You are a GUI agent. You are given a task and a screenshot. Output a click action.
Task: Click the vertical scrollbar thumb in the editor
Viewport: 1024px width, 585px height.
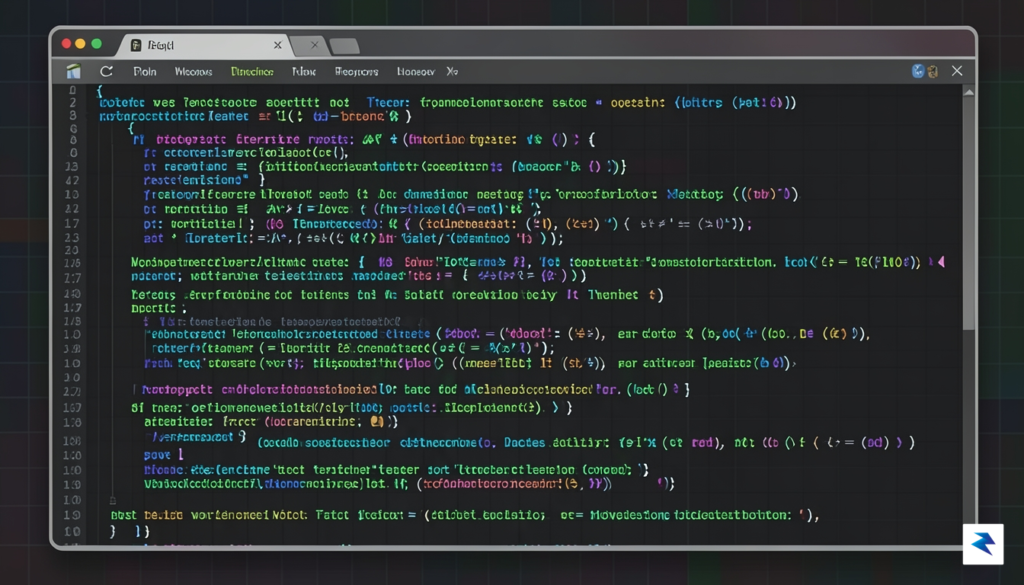click(969, 215)
